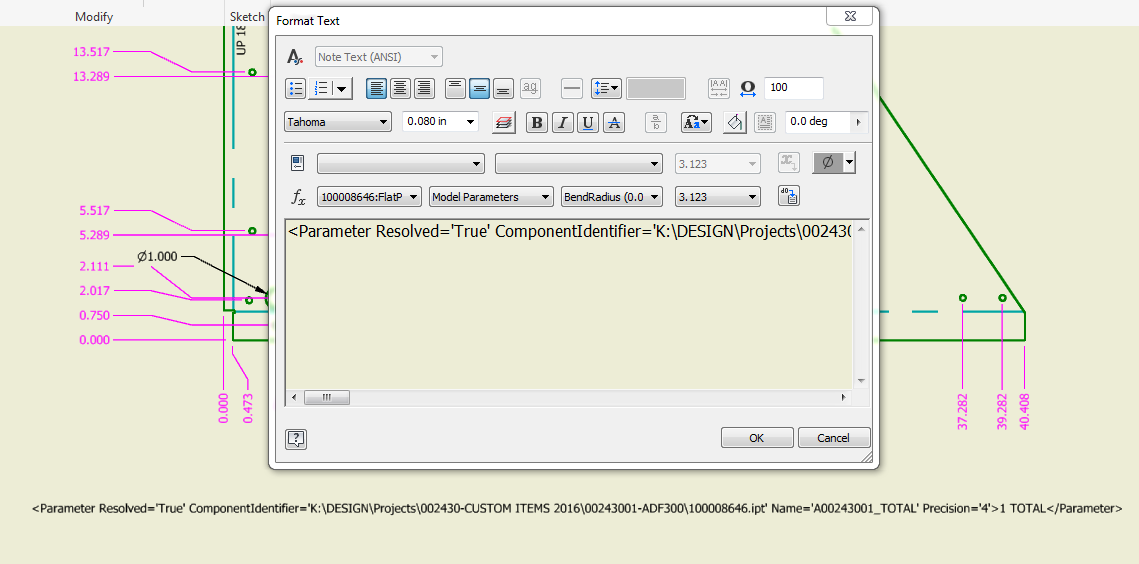Viewport: 1139px width, 564px height.
Task: Open the first empty property type dropdown
Action: pos(401,164)
